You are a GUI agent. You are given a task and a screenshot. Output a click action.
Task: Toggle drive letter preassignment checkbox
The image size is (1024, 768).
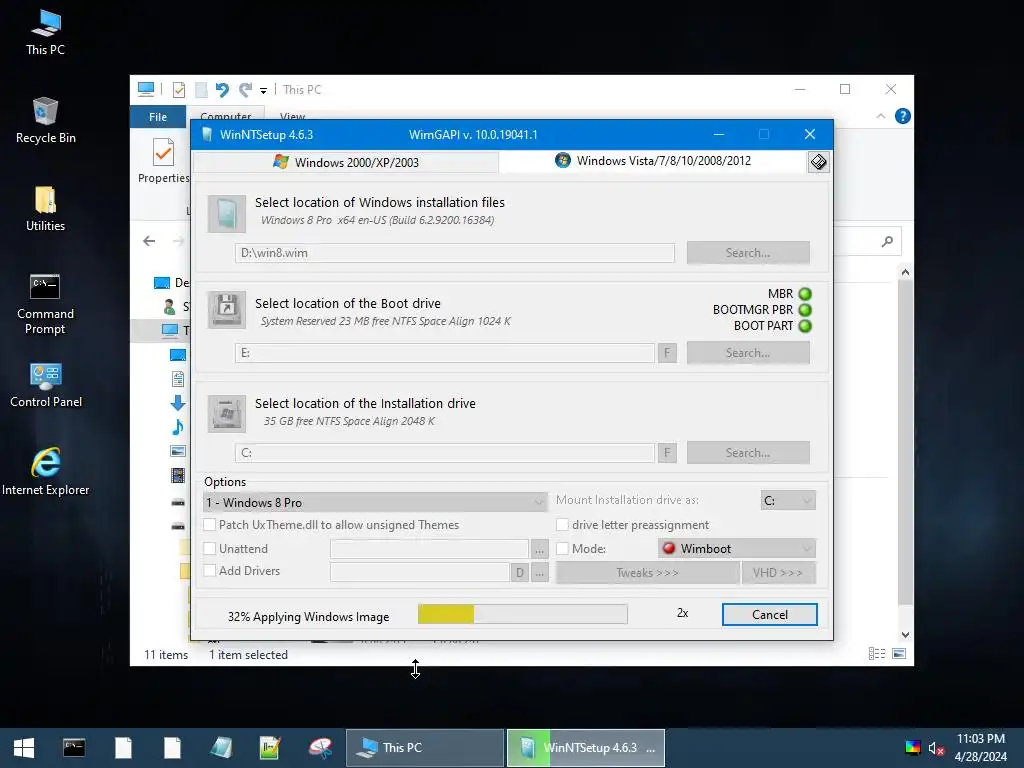(x=562, y=524)
